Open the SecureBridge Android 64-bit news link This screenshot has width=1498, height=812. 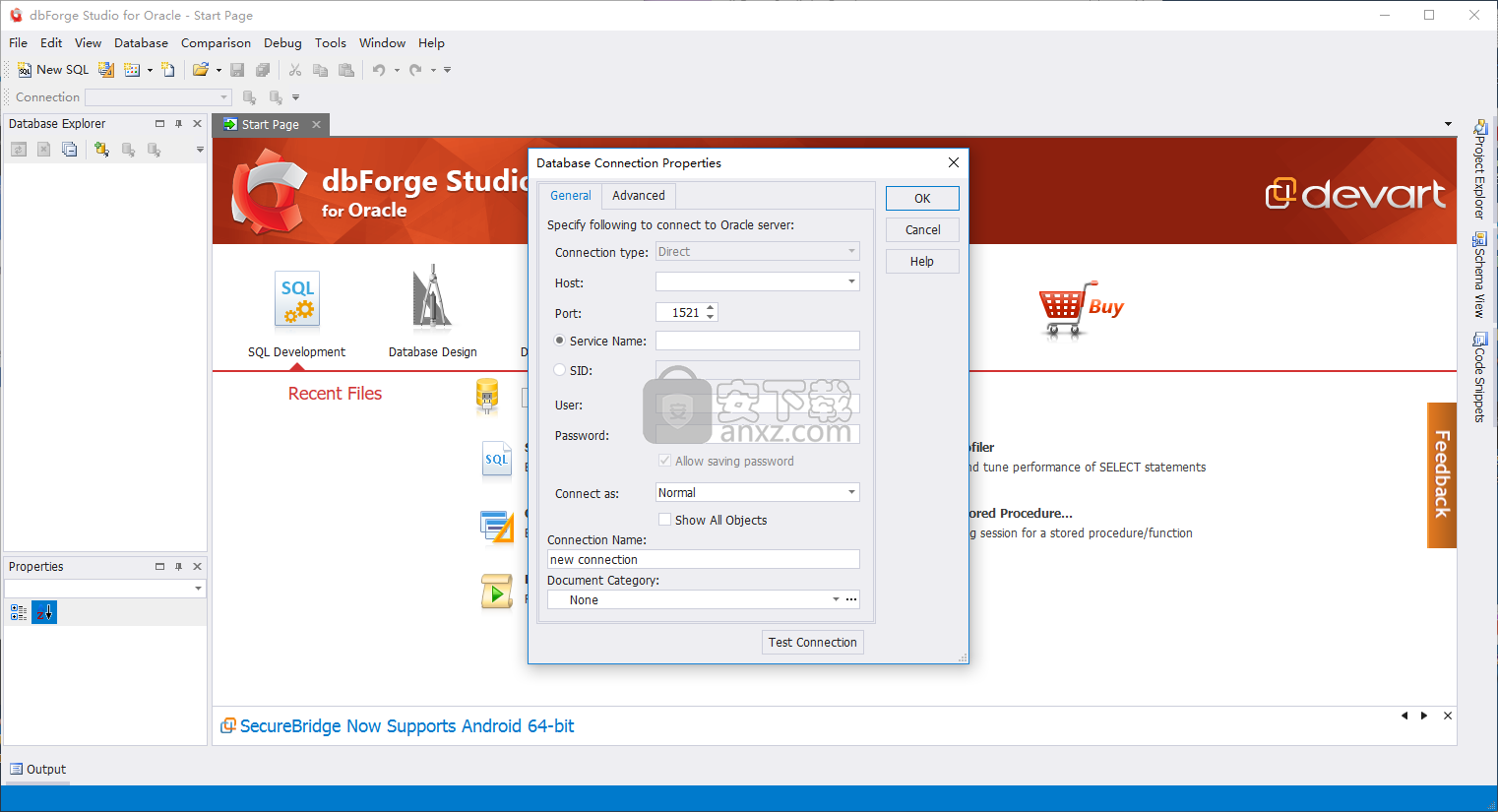coord(406,726)
